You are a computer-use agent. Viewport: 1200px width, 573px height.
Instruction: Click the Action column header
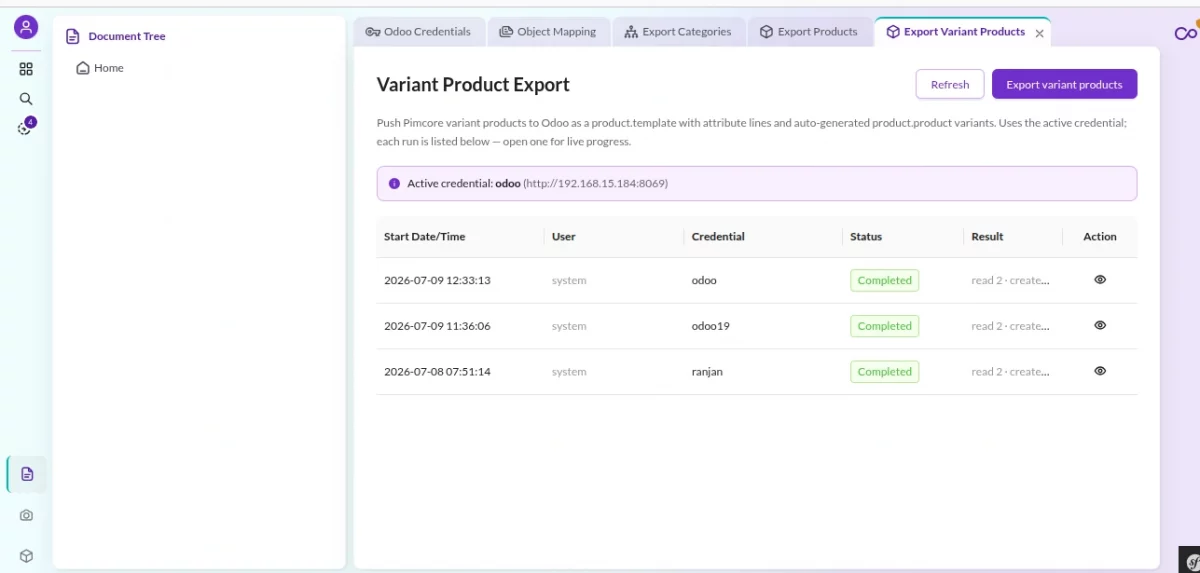pos(1100,237)
